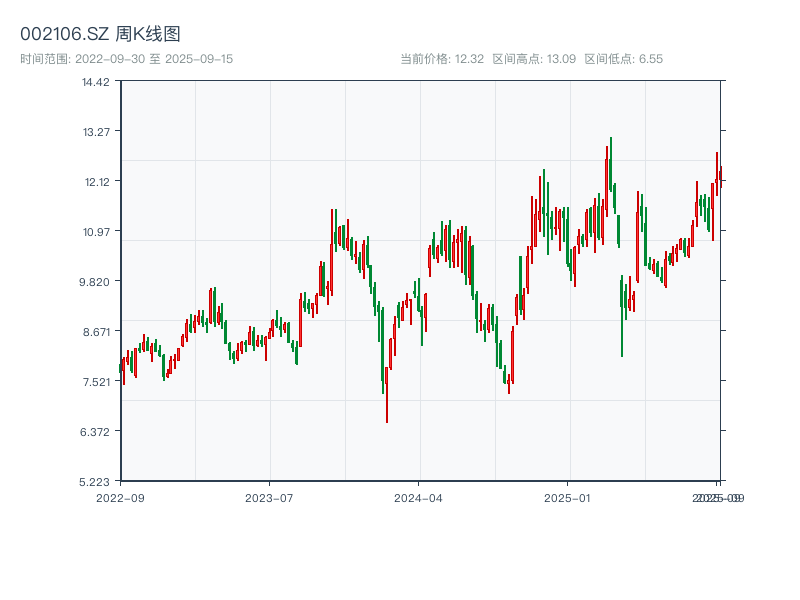
Task: Click the 2024-04 x-axis date label
Action: pos(418,497)
